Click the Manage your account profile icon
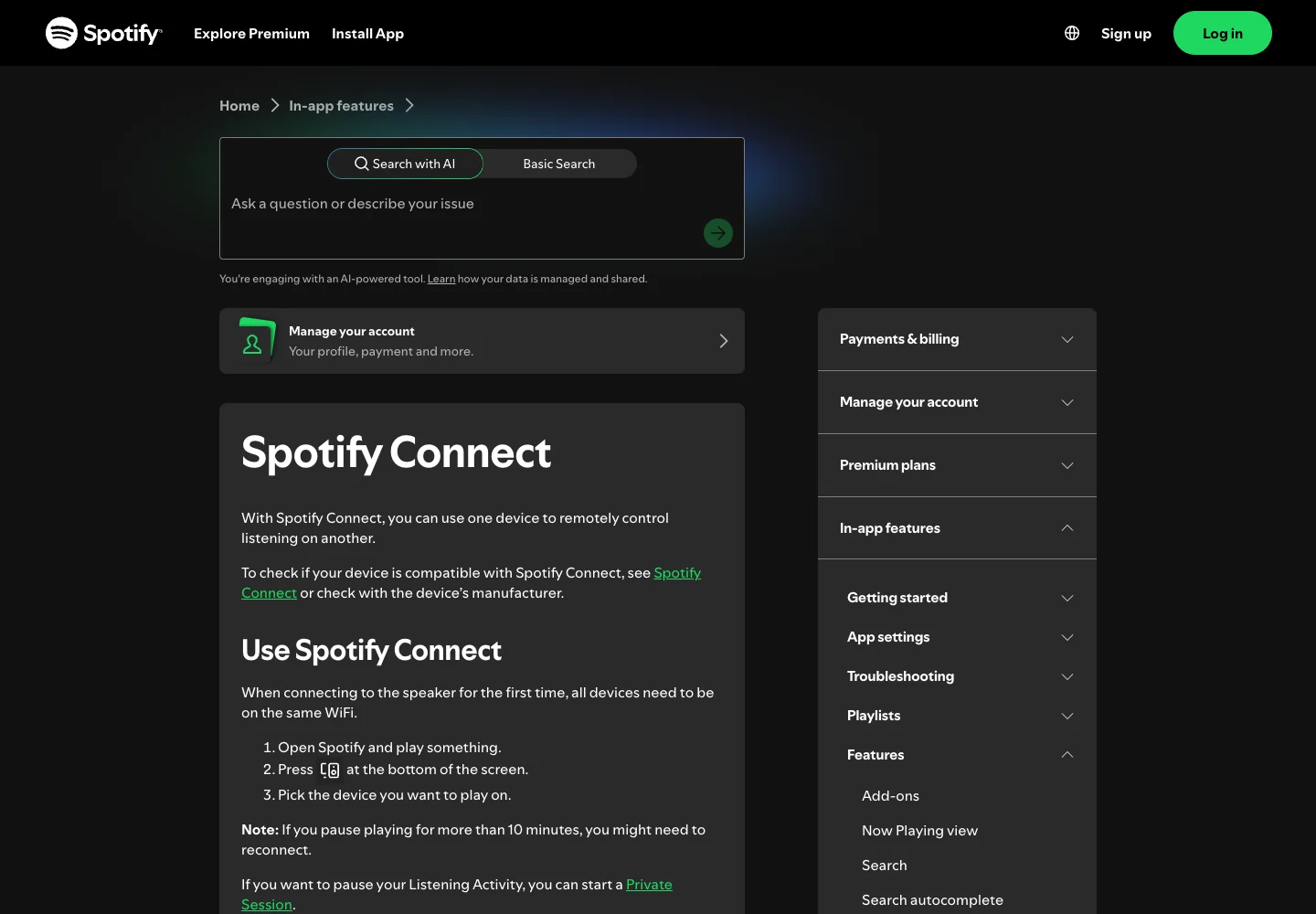 tap(255, 341)
